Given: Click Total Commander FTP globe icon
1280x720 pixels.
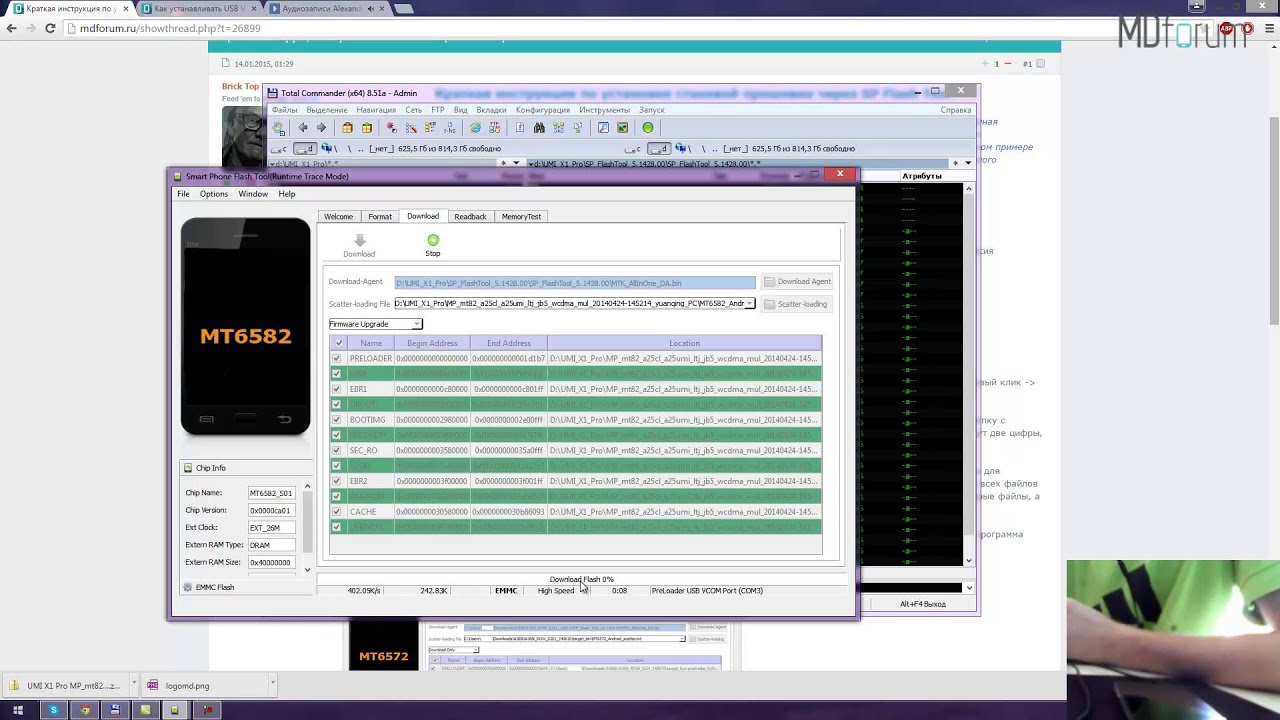Looking at the screenshot, I should coord(475,128).
